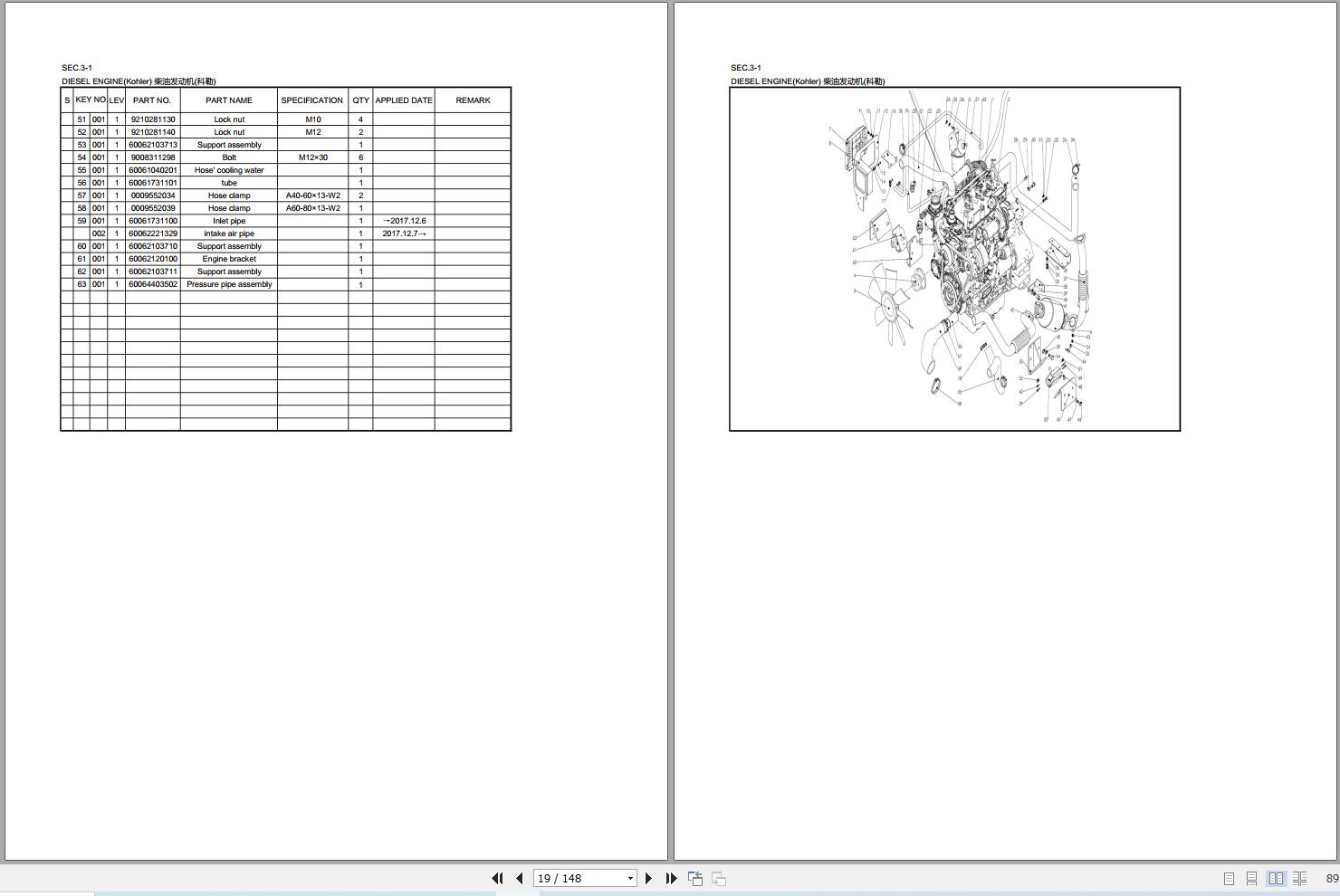The width and height of the screenshot is (1340, 896).
Task: Click the APPLIED DATE column header
Action: (404, 100)
